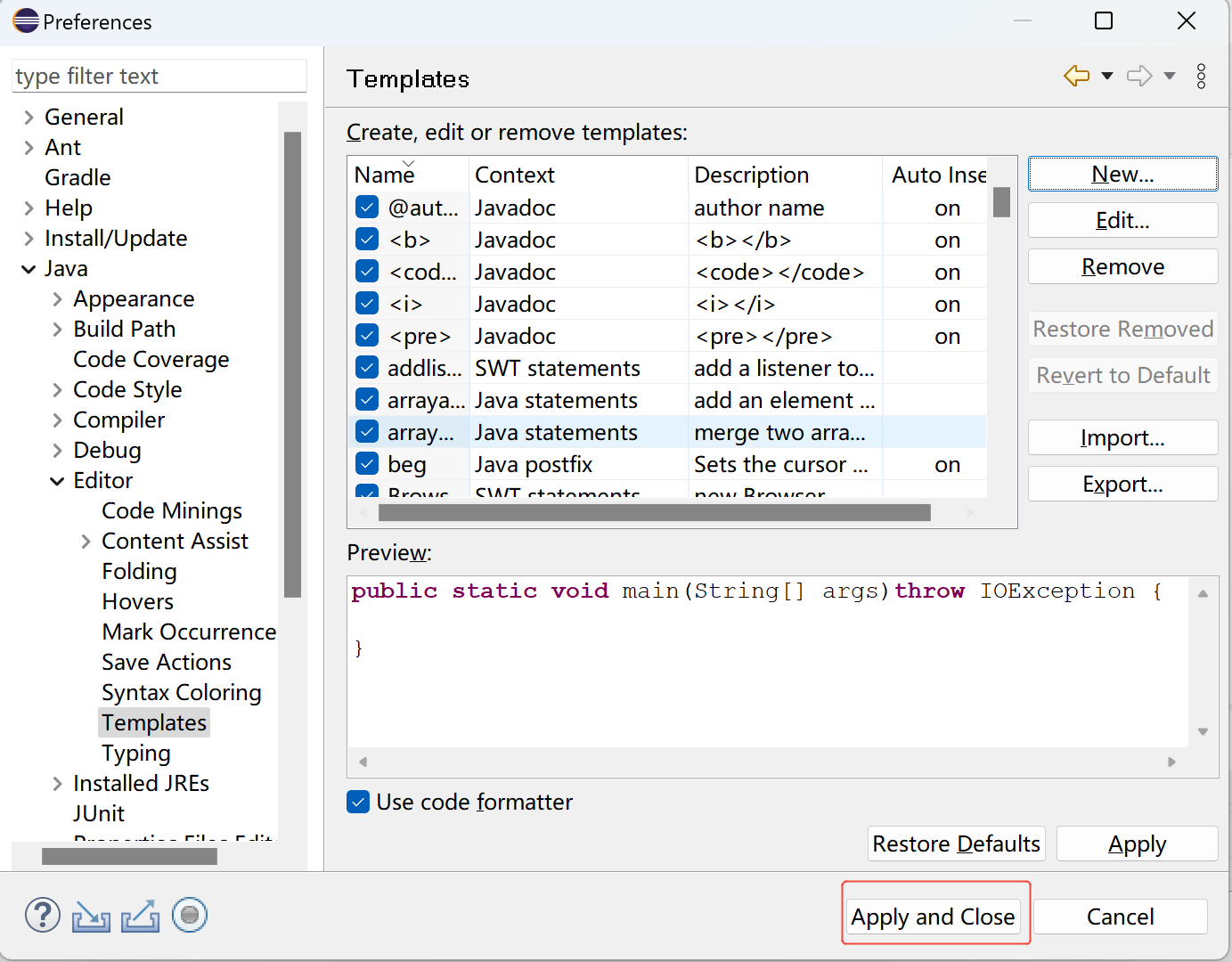Click the grey Forward arrow icon
Image resolution: width=1232 pixels, height=962 pixels.
point(1139,76)
